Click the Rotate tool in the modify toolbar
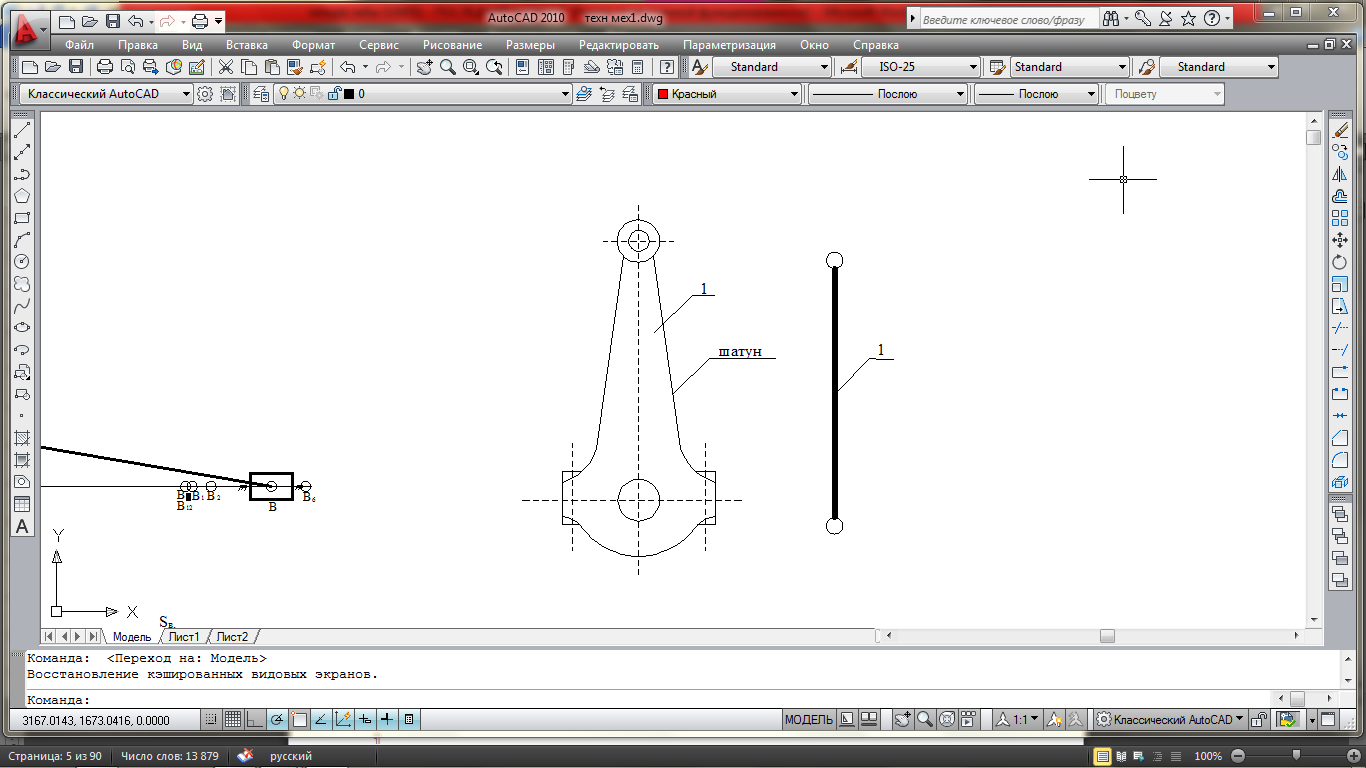The height and width of the screenshot is (768, 1366). point(1340,262)
